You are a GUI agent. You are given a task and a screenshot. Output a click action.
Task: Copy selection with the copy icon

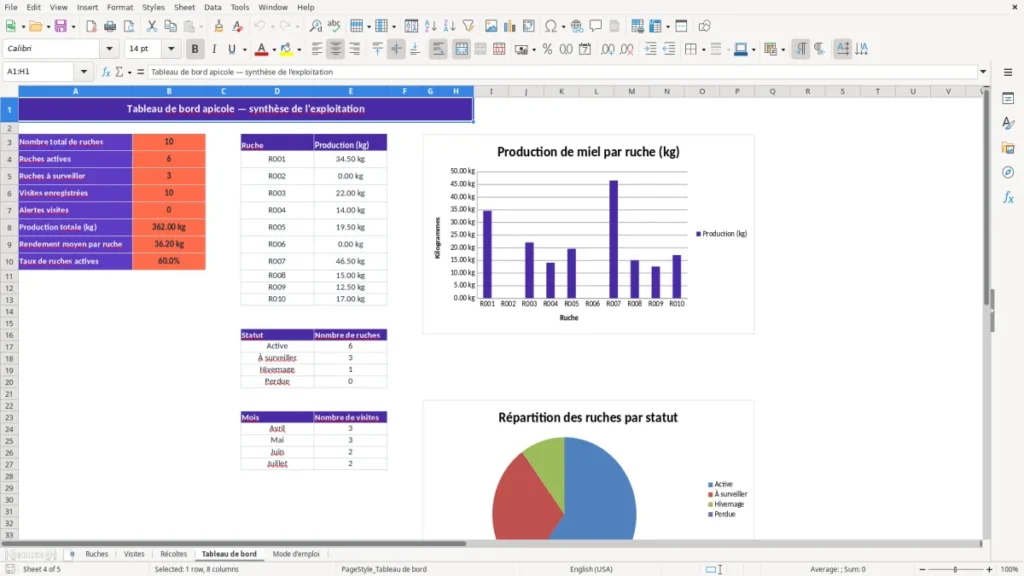(170, 26)
